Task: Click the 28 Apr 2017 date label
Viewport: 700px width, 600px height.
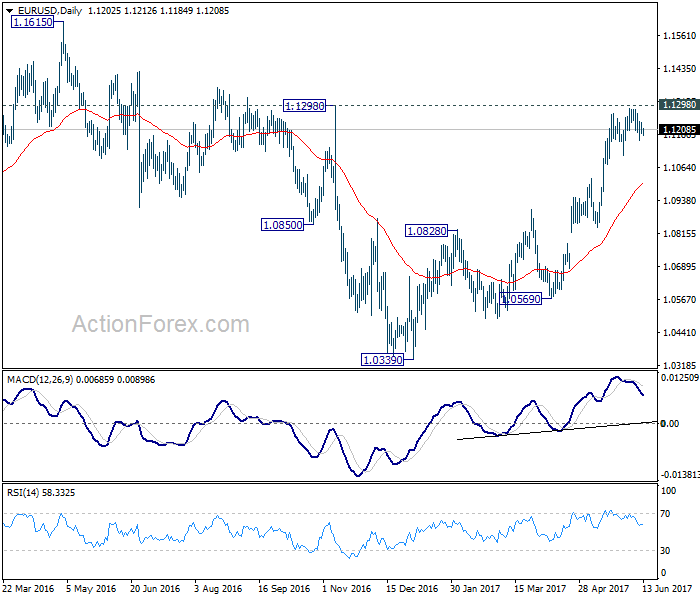Action: 604,589
